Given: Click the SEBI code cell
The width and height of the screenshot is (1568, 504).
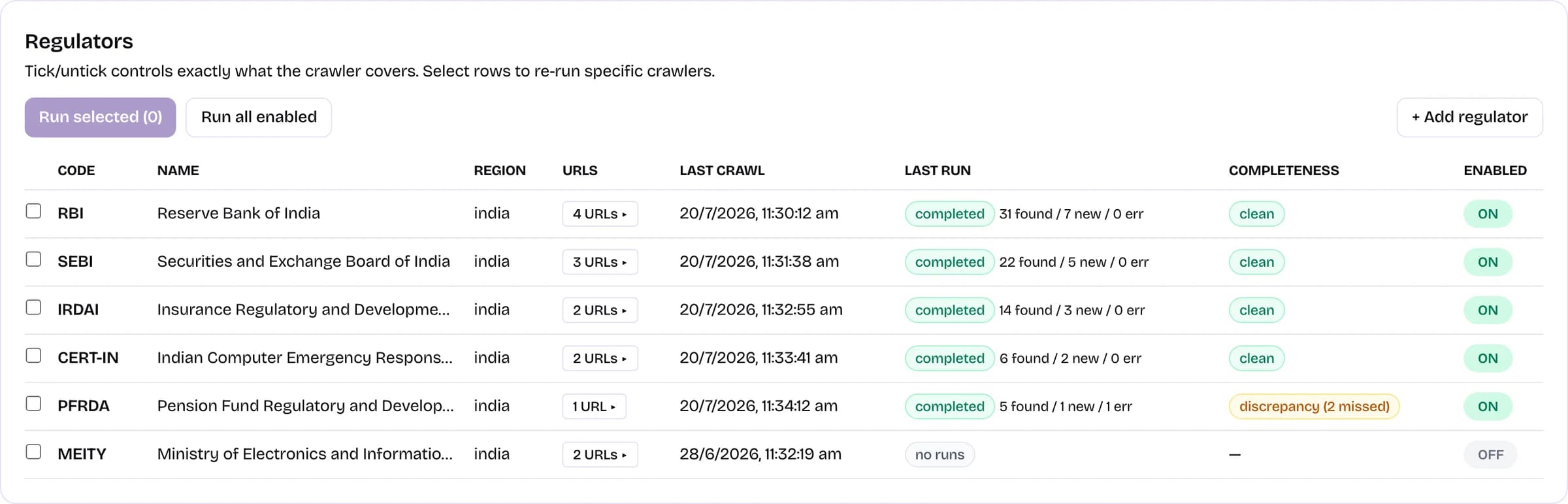Looking at the screenshot, I should (75, 261).
